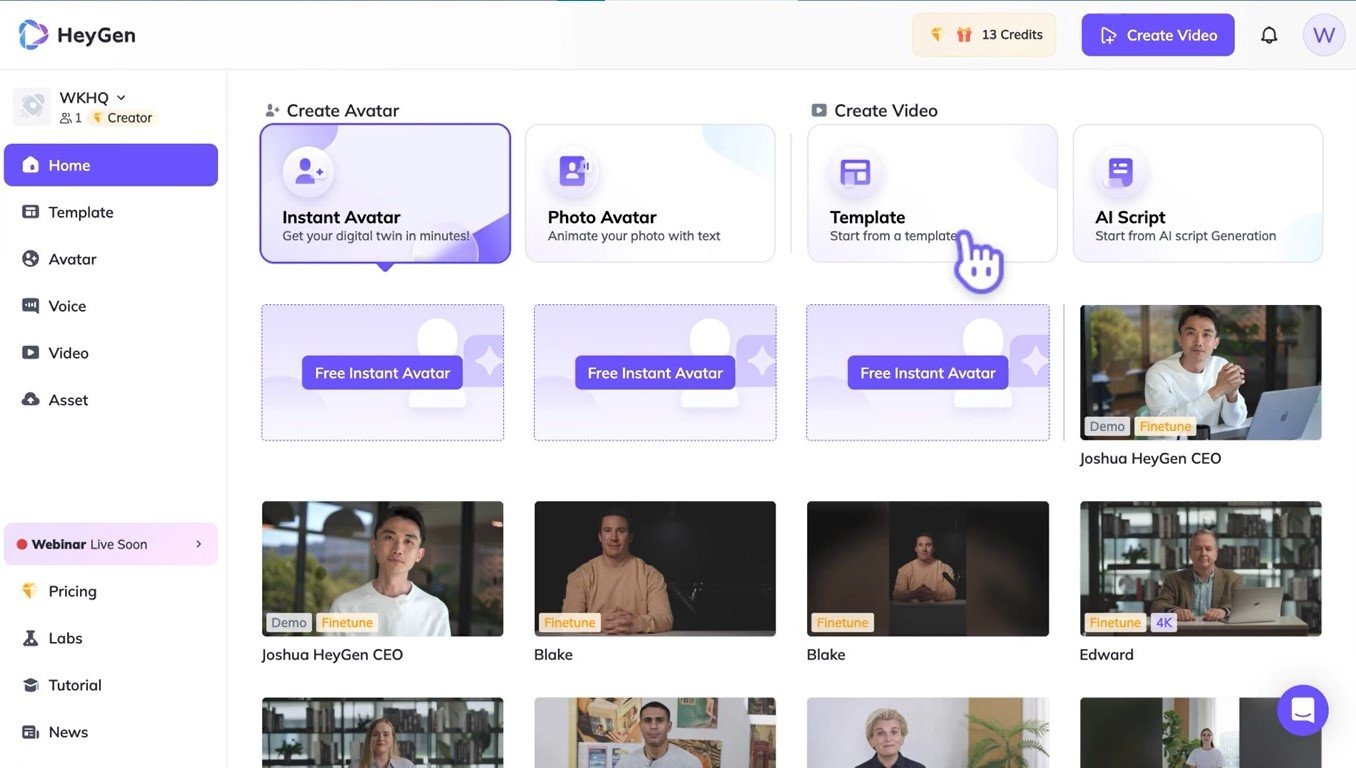Click the HeyGen logo icon
The image size is (1356, 768).
(x=33, y=35)
